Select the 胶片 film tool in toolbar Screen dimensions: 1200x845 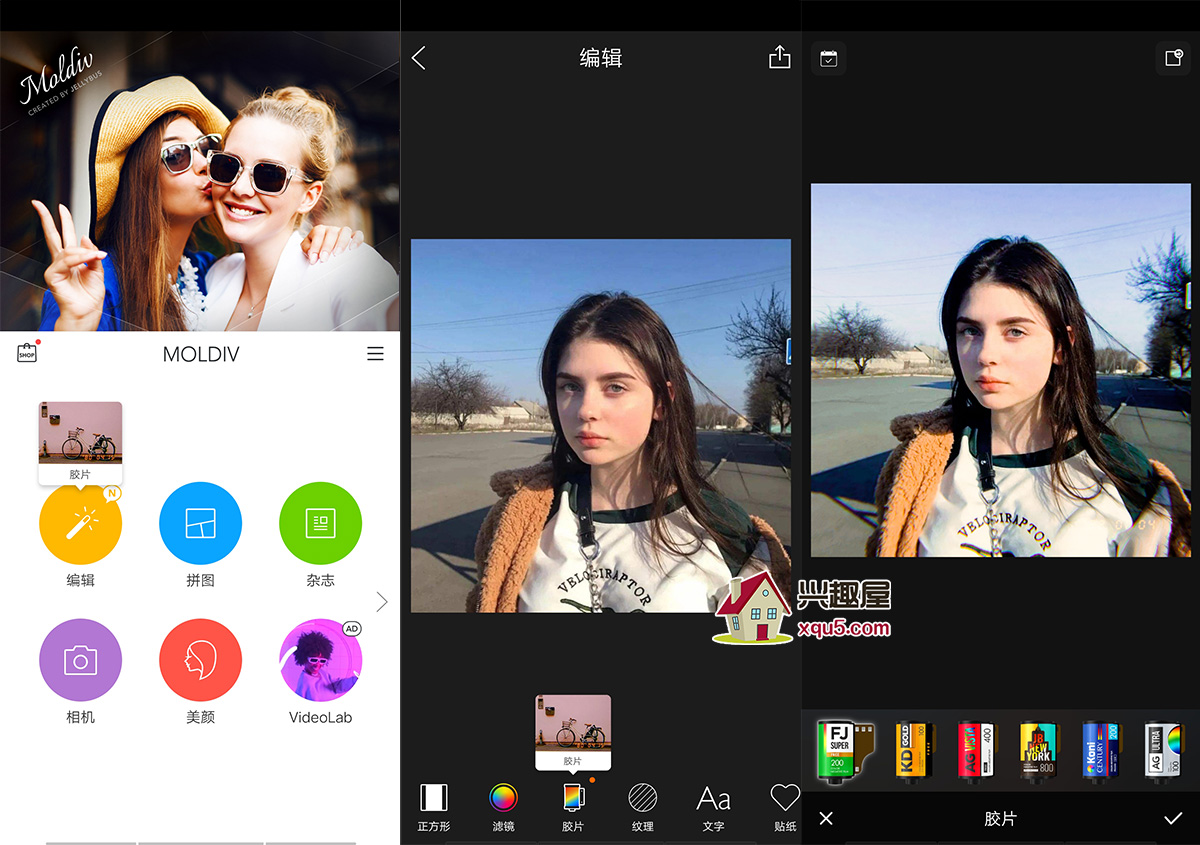[573, 806]
